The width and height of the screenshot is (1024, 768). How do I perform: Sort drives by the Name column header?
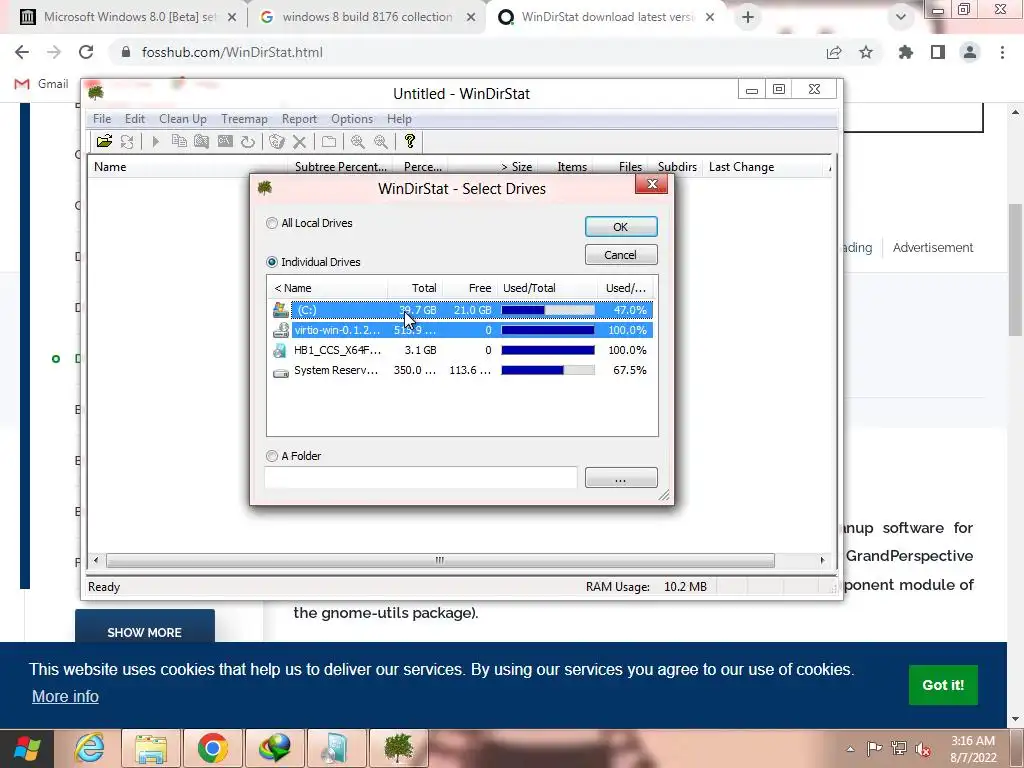(327, 288)
